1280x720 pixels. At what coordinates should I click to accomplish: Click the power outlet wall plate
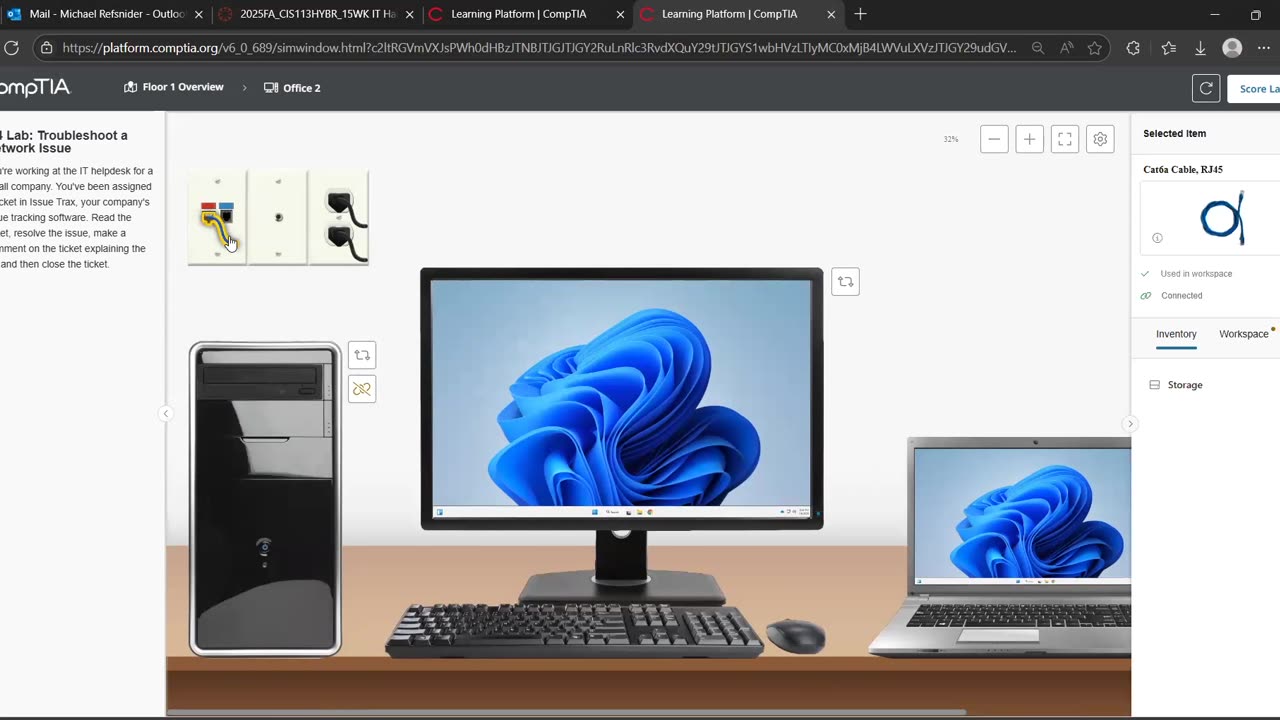click(x=339, y=217)
